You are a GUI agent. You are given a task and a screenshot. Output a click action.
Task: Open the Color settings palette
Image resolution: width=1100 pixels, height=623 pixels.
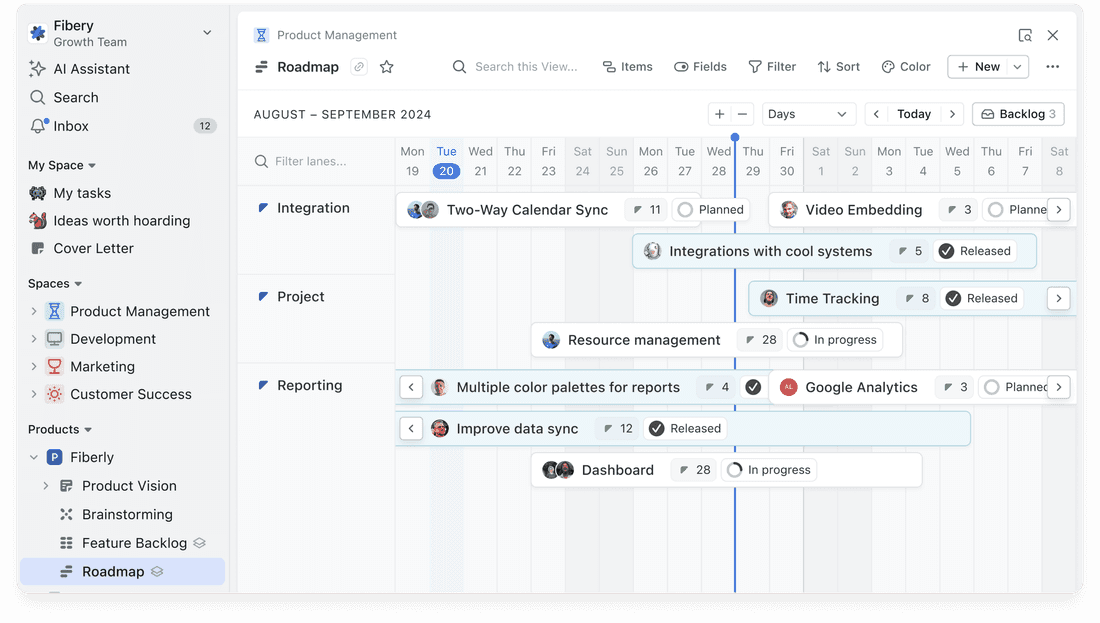pos(905,67)
